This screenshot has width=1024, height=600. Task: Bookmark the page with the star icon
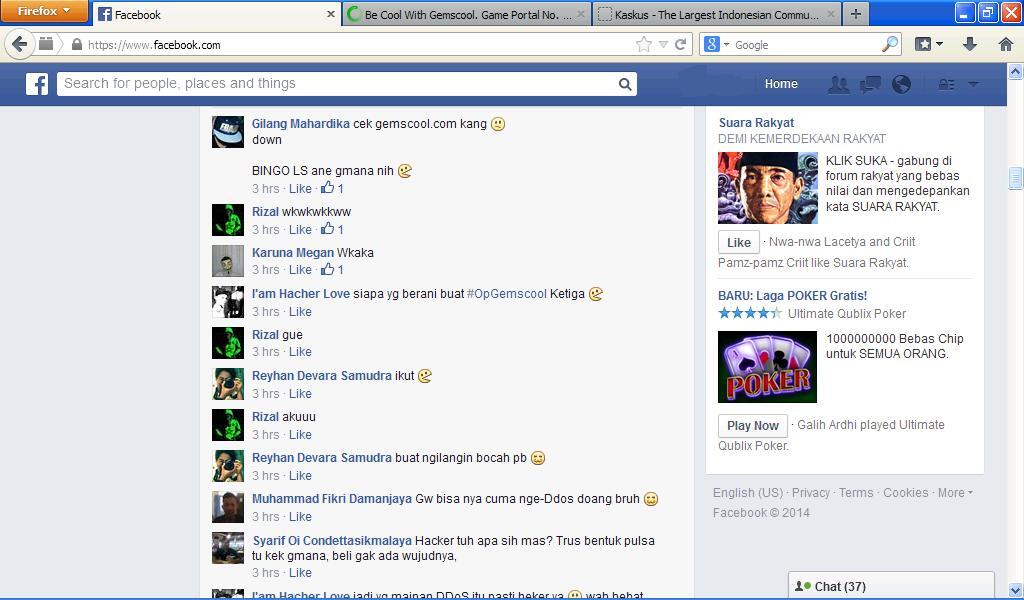(644, 44)
